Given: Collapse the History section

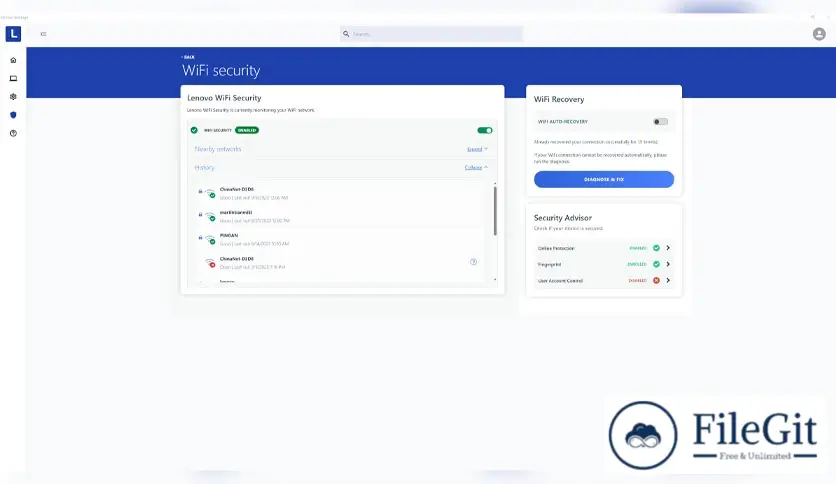Looking at the screenshot, I should [476, 167].
